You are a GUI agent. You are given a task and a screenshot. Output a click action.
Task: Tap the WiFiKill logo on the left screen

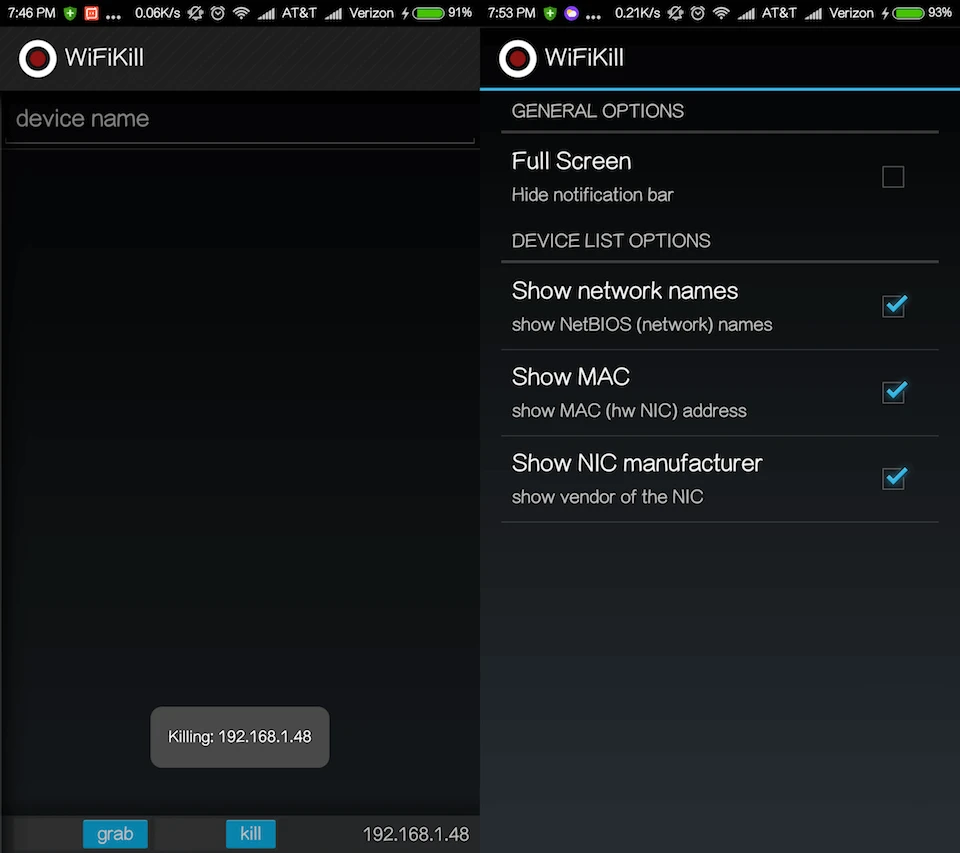(37, 58)
